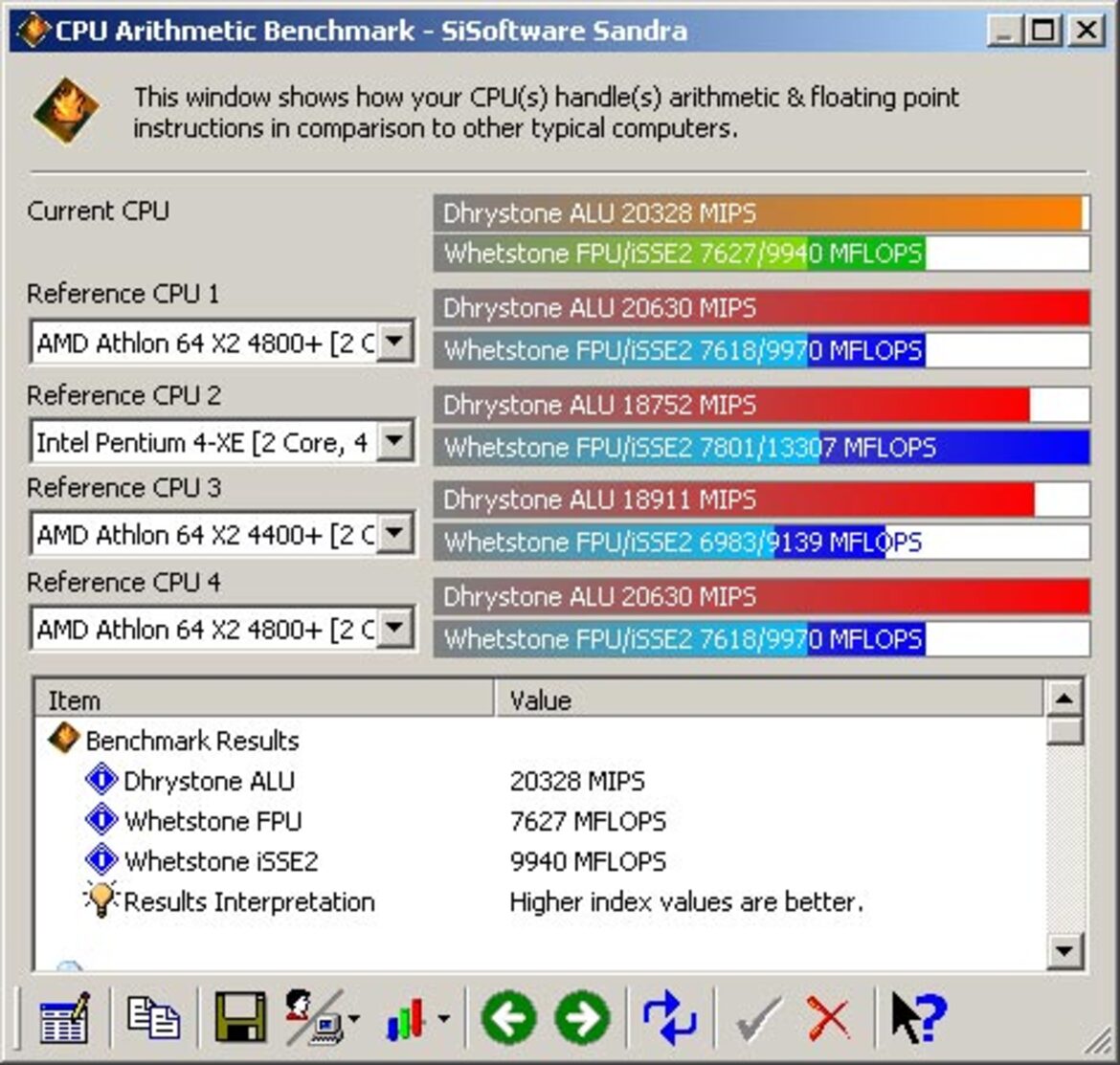Click the blue Refresh arrows icon
Viewport: 1120px width, 1065px height.
click(x=669, y=1017)
